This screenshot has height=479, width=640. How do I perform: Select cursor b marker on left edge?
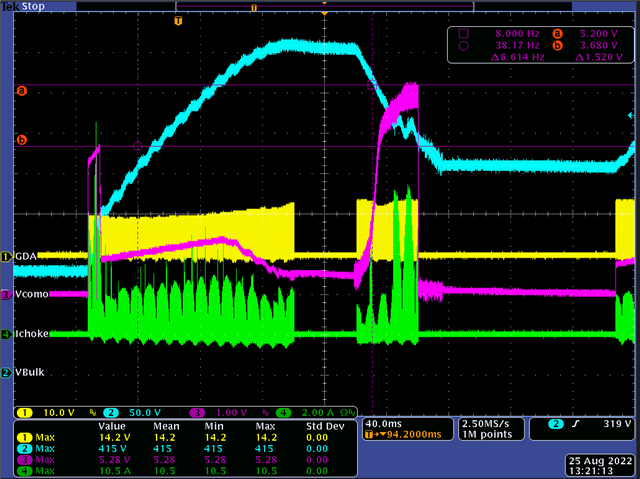pyautogui.click(x=22, y=140)
